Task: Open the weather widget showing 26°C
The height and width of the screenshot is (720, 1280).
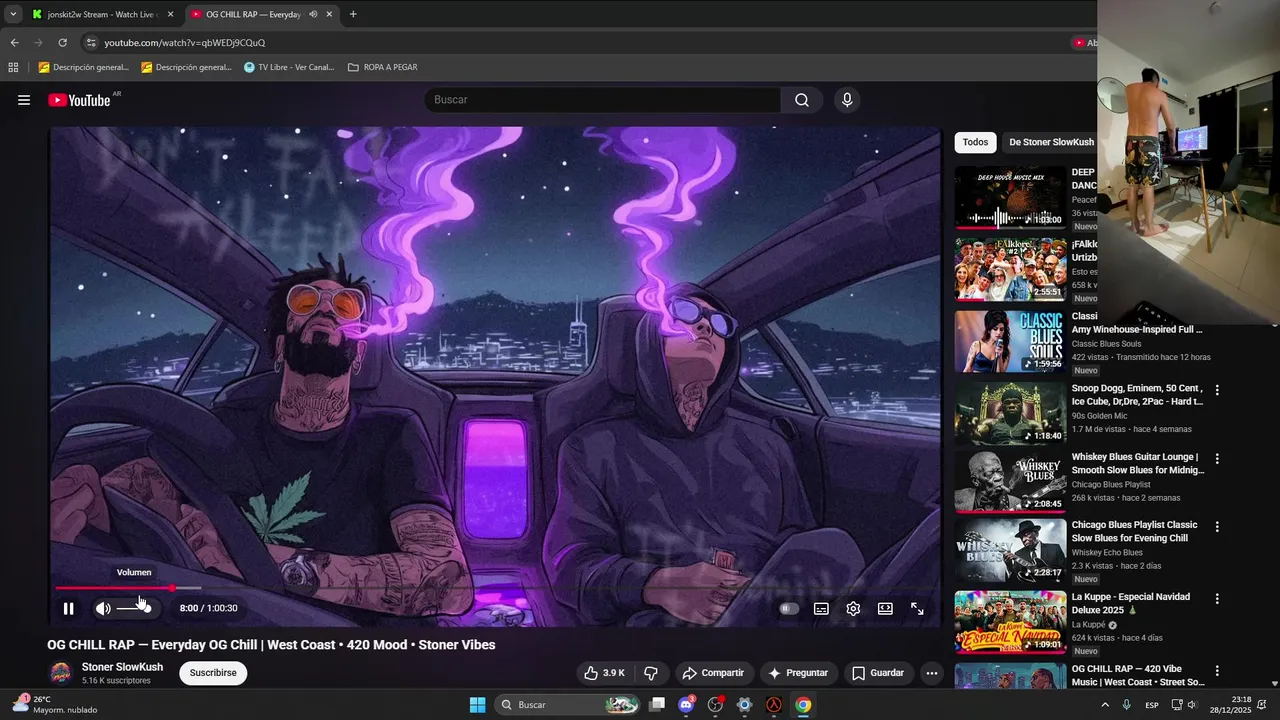Action: (55, 705)
